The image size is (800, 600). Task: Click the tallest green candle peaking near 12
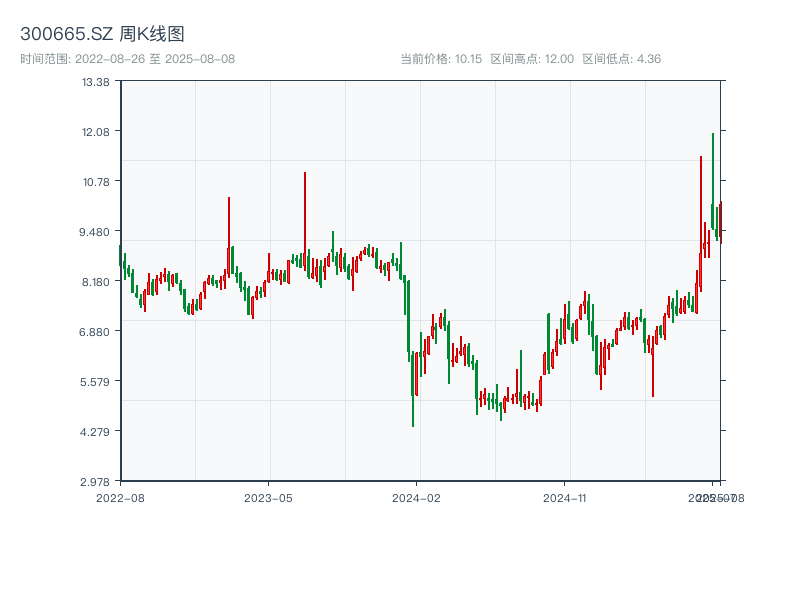coord(713,180)
